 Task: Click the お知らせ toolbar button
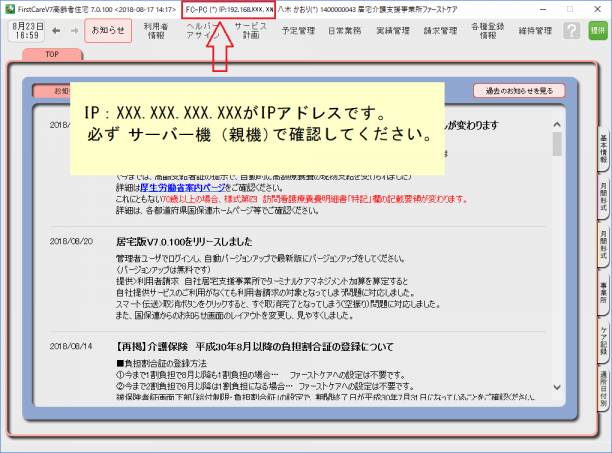pos(107,31)
